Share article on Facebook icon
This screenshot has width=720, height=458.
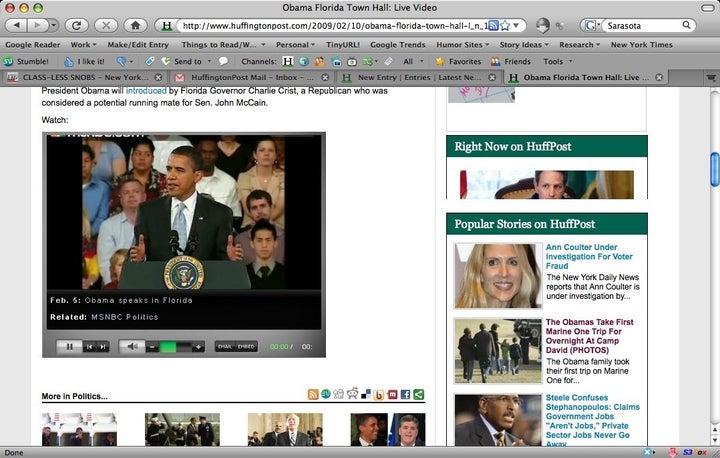pyautogui.click(x=405, y=394)
